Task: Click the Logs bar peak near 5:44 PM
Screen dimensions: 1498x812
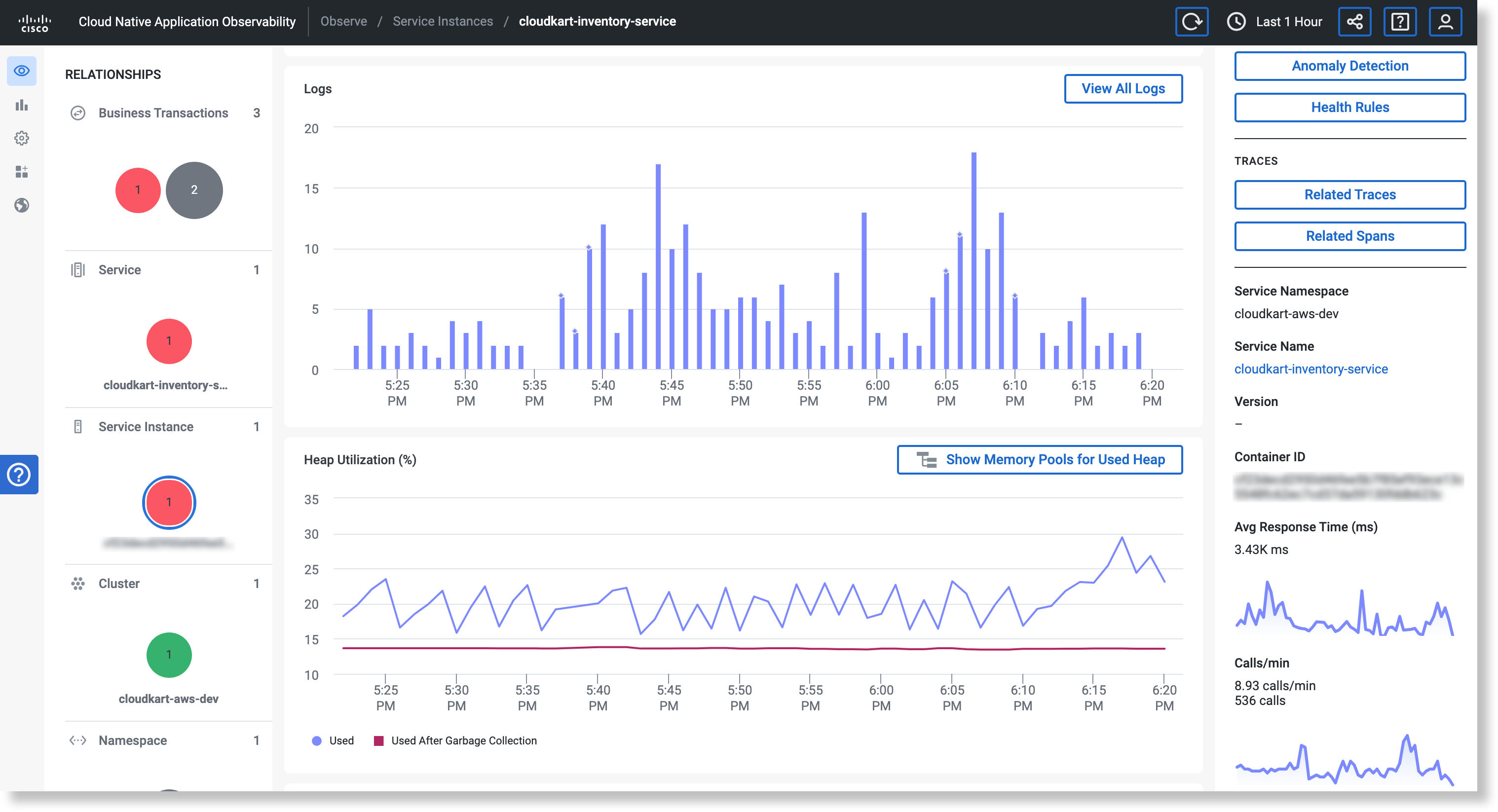Action: (x=658, y=267)
